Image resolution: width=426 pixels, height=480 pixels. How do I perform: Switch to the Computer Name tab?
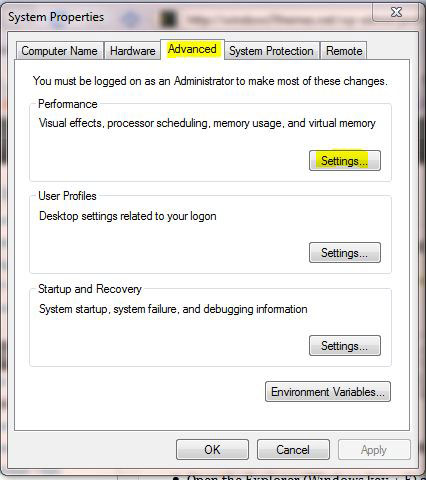(60, 51)
